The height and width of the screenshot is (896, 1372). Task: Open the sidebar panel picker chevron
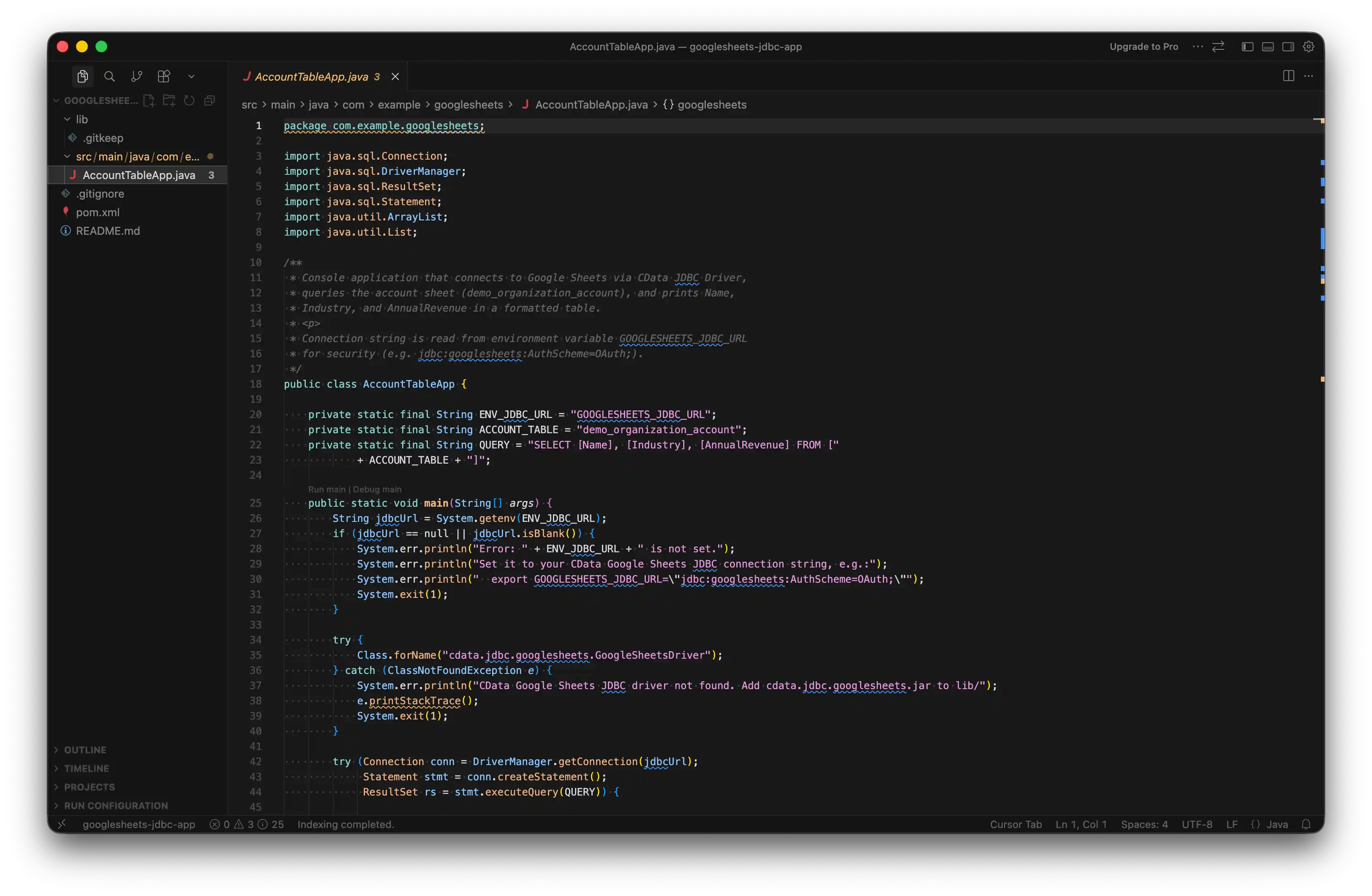(x=191, y=76)
